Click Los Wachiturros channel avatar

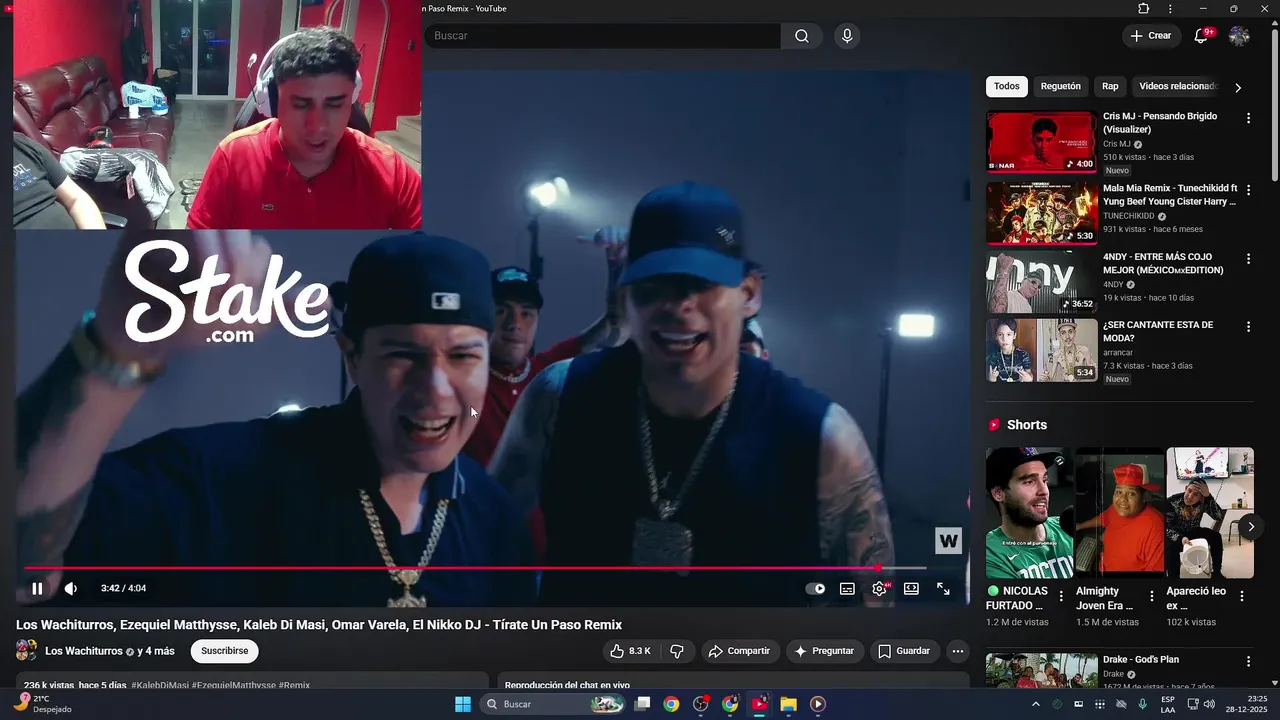pyautogui.click(x=26, y=651)
